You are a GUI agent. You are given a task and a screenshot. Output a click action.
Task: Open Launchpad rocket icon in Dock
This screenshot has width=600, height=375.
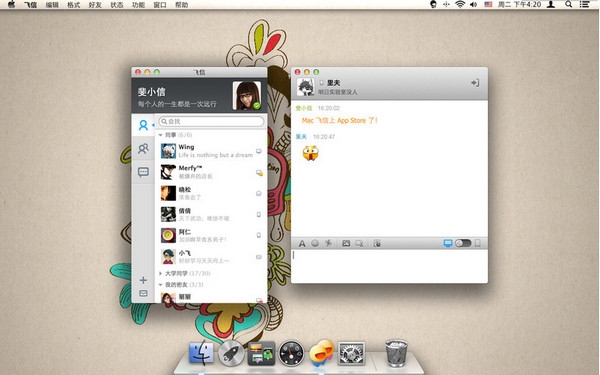click(231, 353)
